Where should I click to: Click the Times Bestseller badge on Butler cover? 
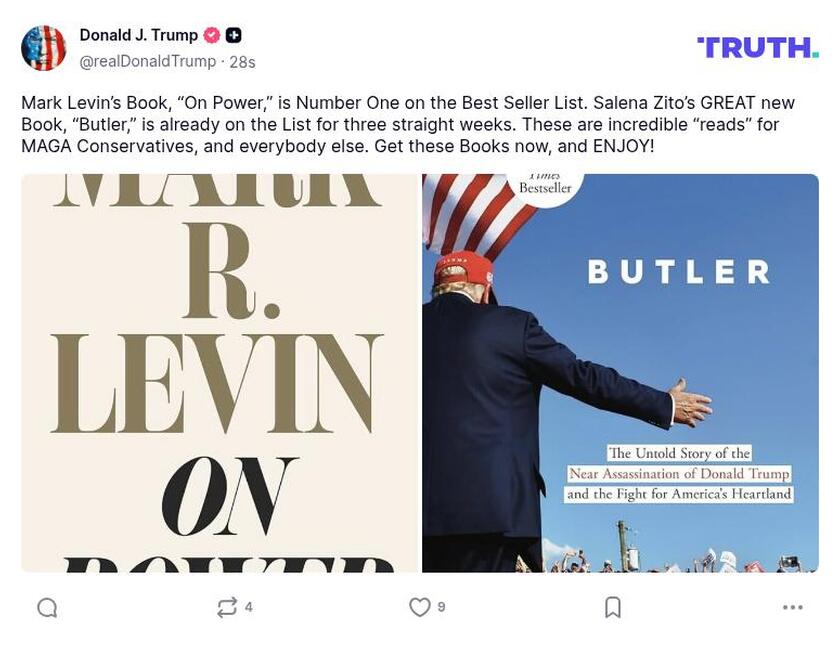click(545, 184)
